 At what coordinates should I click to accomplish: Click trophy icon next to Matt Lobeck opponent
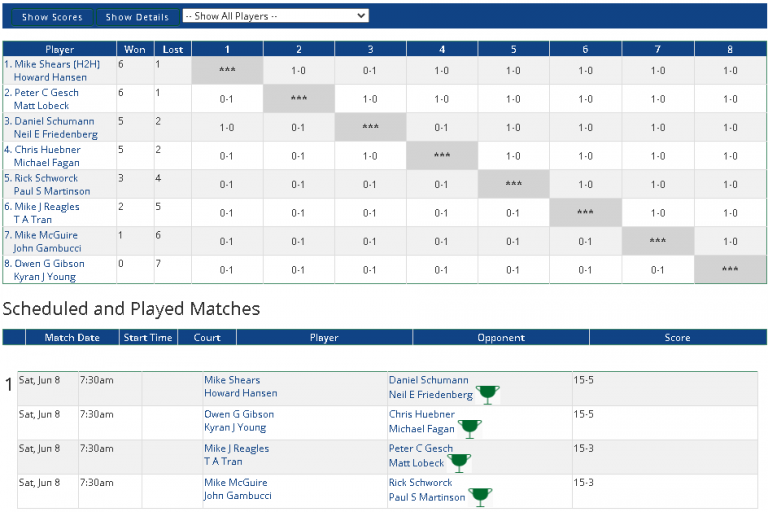pos(459,463)
